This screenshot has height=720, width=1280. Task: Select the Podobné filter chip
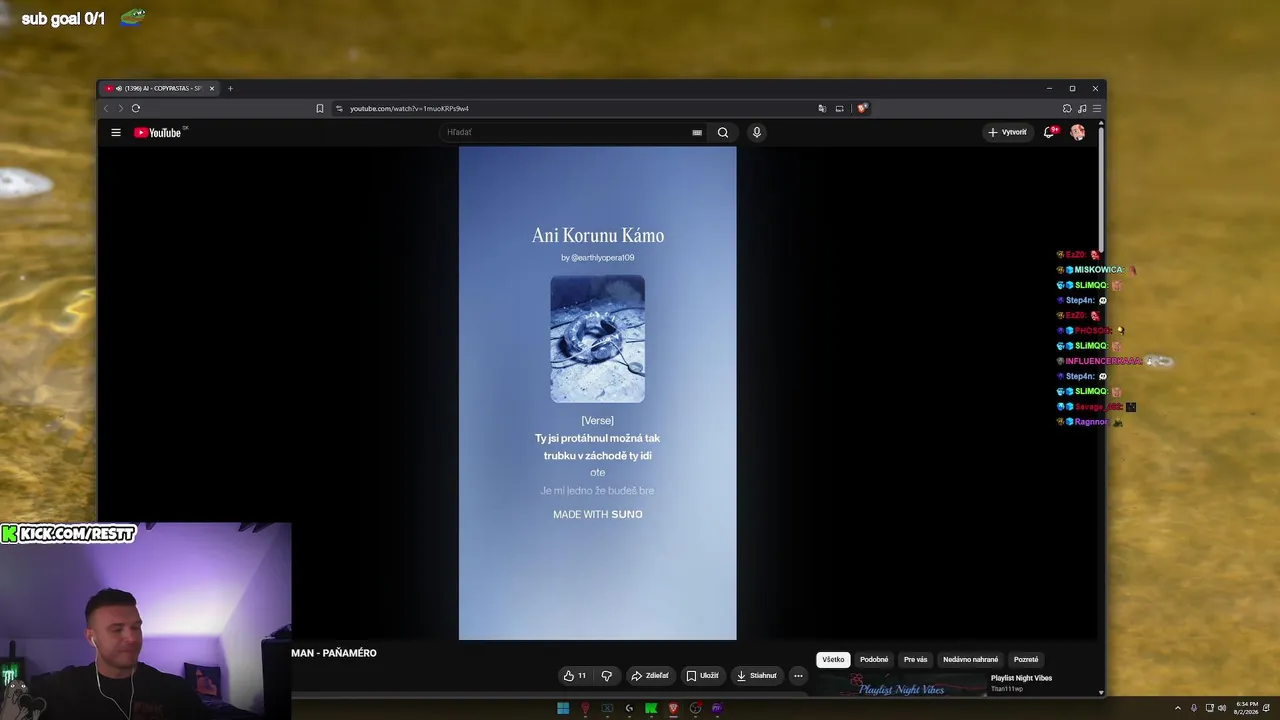click(x=874, y=660)
